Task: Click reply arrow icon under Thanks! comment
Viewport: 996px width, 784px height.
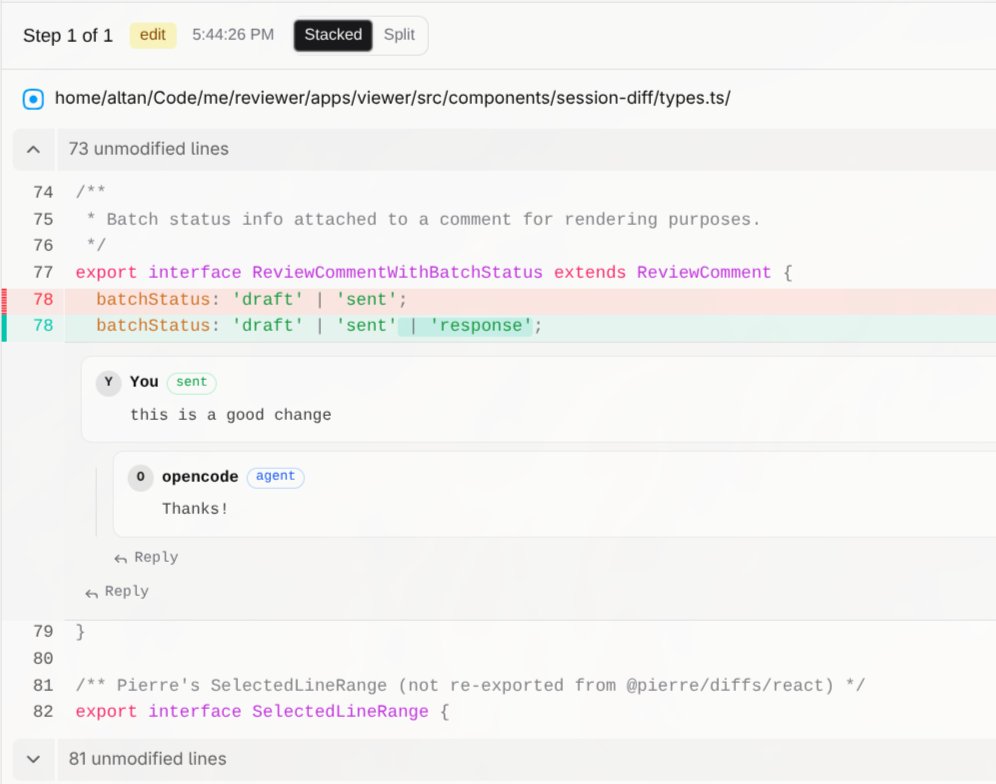Action: pyautogui.click(x=120, y=558)
